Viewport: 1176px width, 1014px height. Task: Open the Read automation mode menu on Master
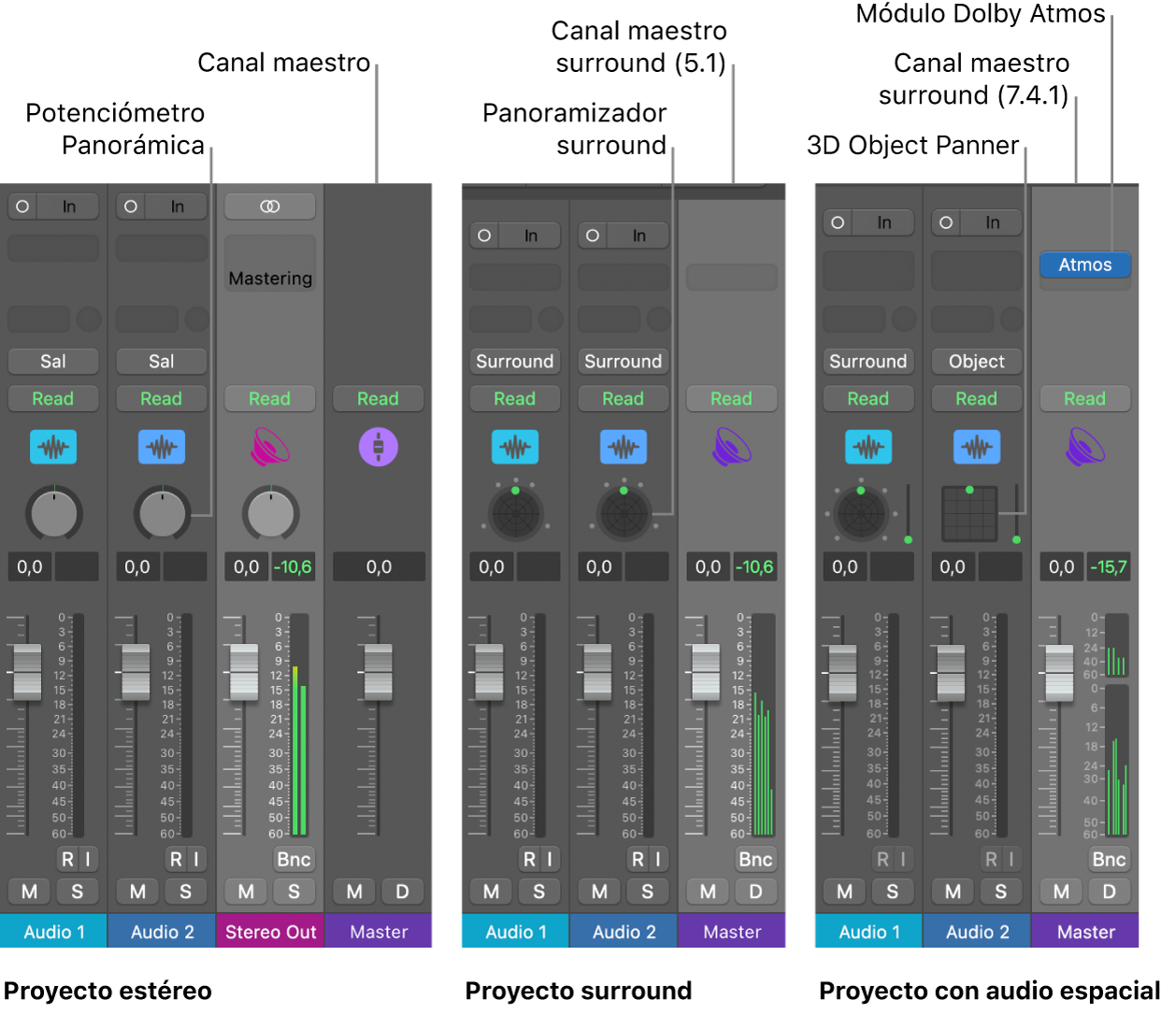click(x=379, y=399)
